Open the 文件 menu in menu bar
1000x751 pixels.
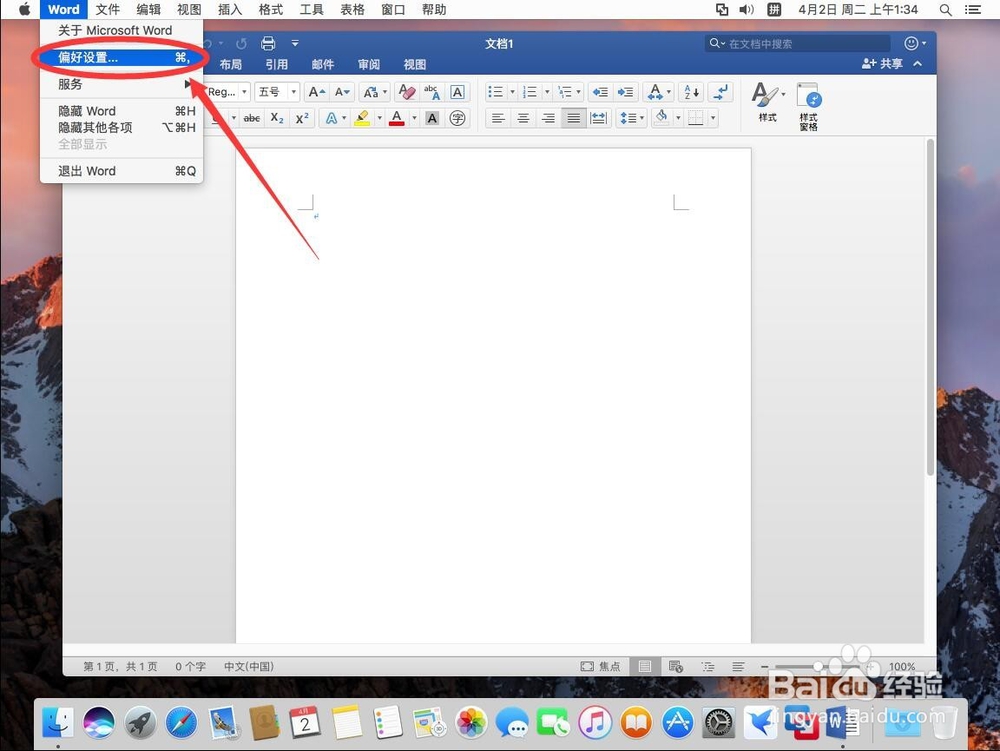point(108,10)
